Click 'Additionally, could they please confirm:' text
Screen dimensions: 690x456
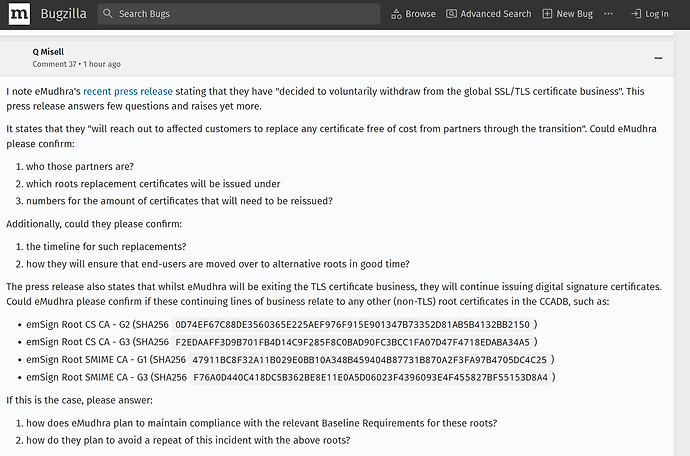coord(94,224)
